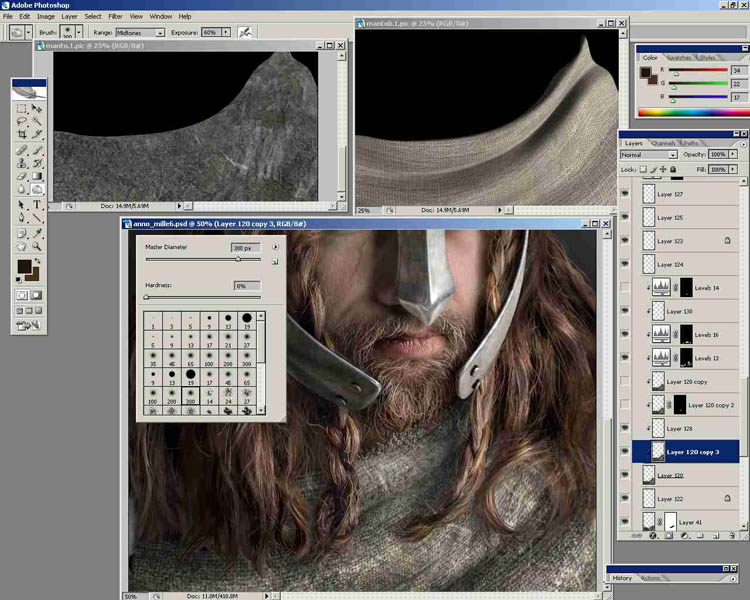Select the Eraser tool
This screenshot has height=600, width=750.
click(x=21, y=175)
